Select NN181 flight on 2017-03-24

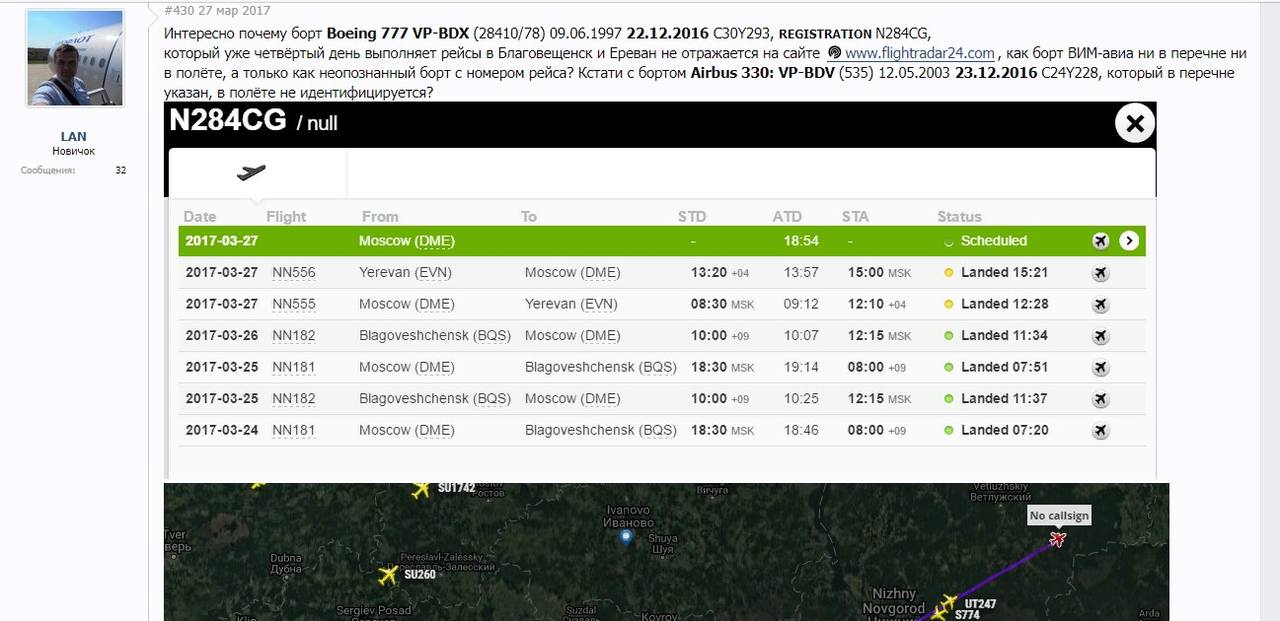pyautogui.click(x=294, y=430)
